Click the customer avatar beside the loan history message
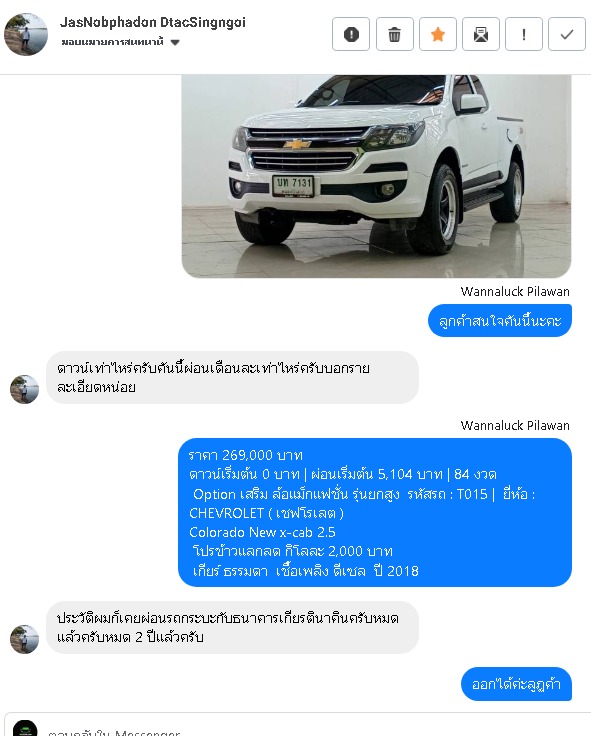 [24, 639]
